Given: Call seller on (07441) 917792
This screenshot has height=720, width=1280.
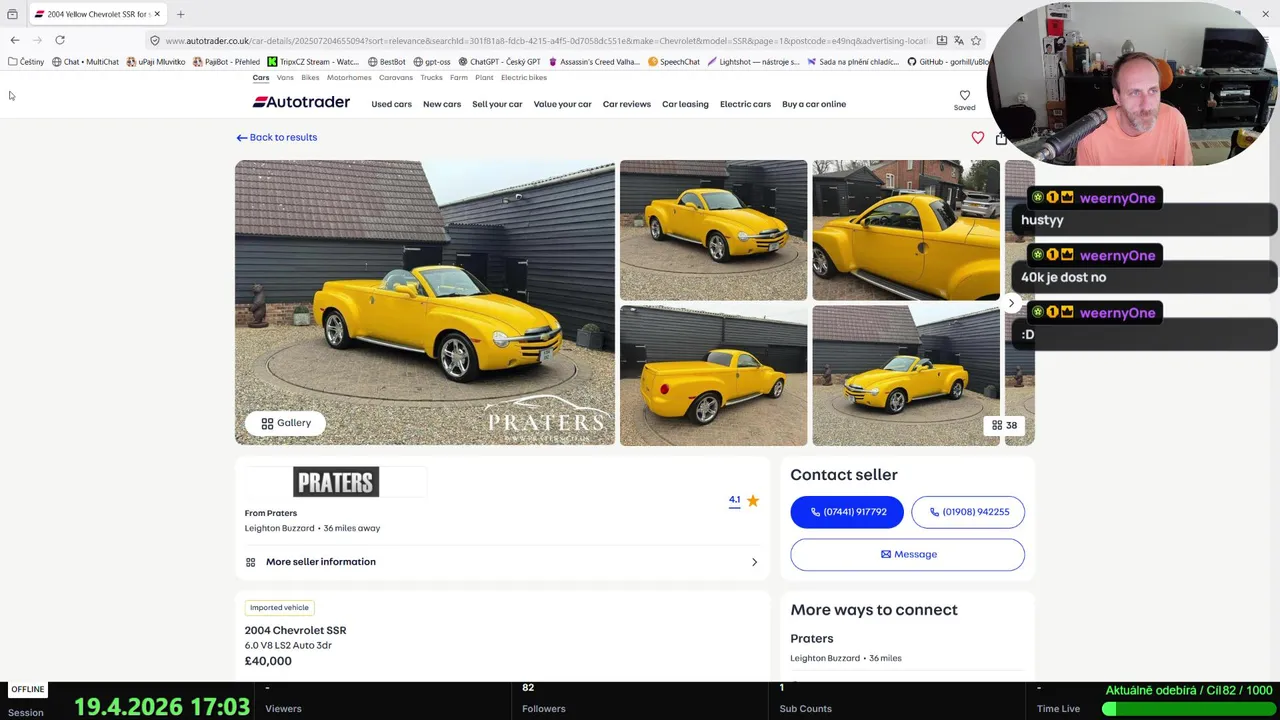Looking at the screenshot, I should coord(847,512).
